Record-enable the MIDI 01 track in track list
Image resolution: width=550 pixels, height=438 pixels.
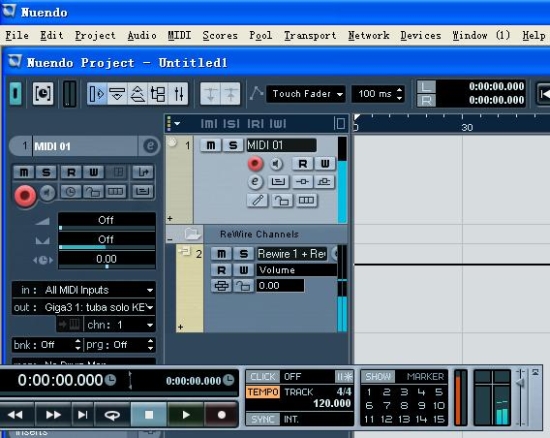point(255,163)
